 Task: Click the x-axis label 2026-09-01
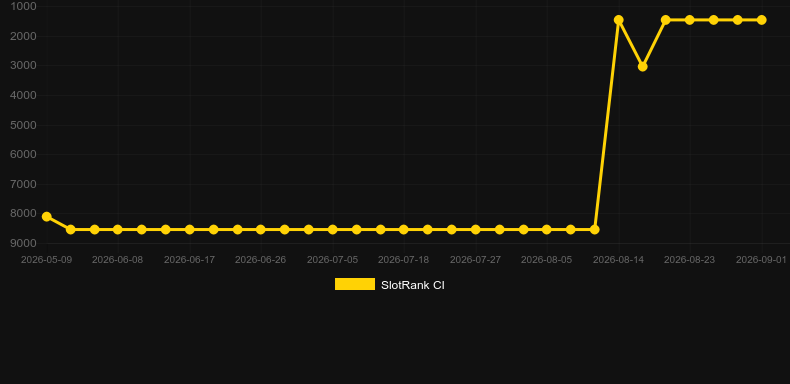tap(761, 260)
